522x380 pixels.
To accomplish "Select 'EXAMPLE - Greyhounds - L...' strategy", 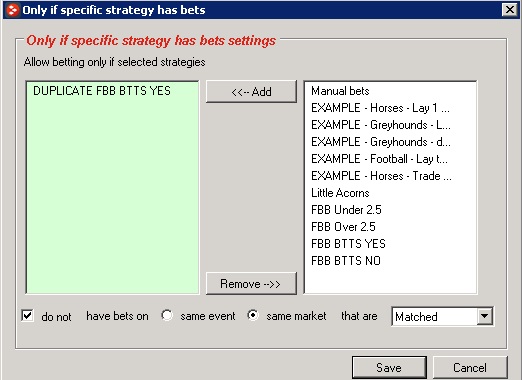I will click(381, 125).
